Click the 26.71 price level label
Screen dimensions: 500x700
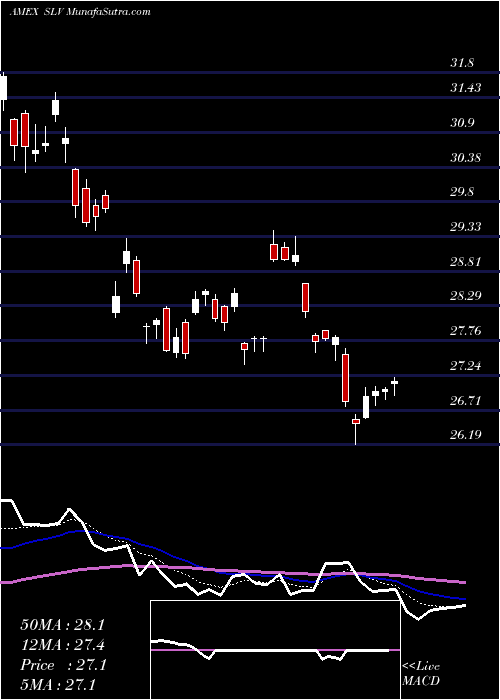point(466,400)
